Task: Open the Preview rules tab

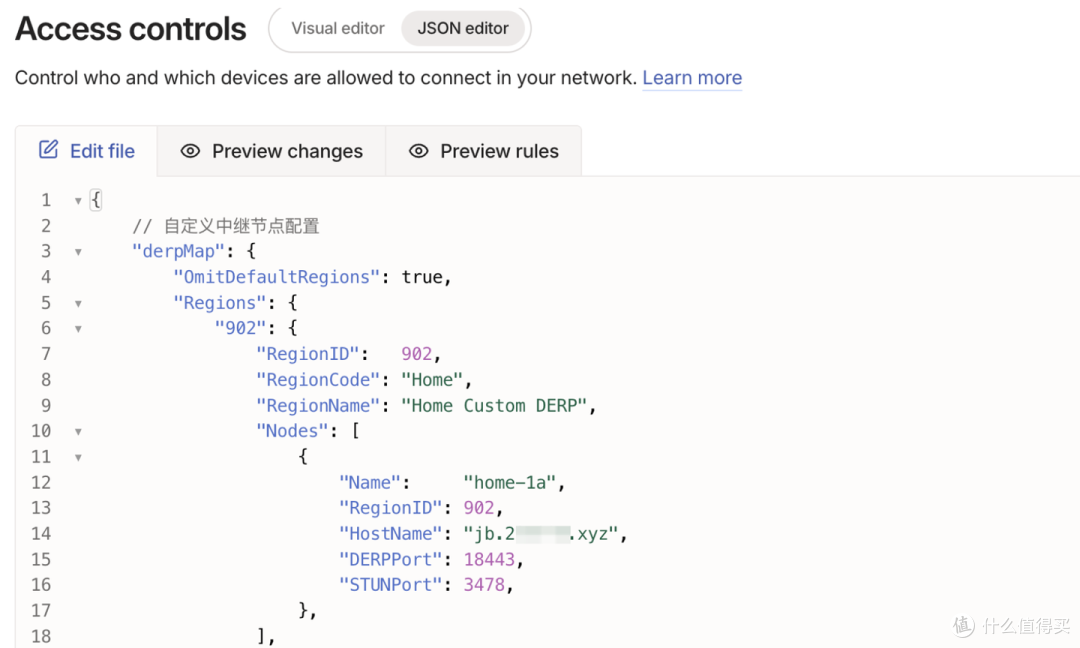Action: tap(484, 151)
